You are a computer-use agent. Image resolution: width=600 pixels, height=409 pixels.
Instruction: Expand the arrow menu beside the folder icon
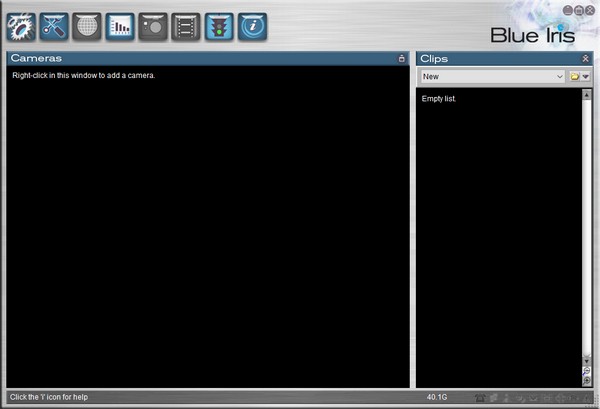click(x=585, y=77)
